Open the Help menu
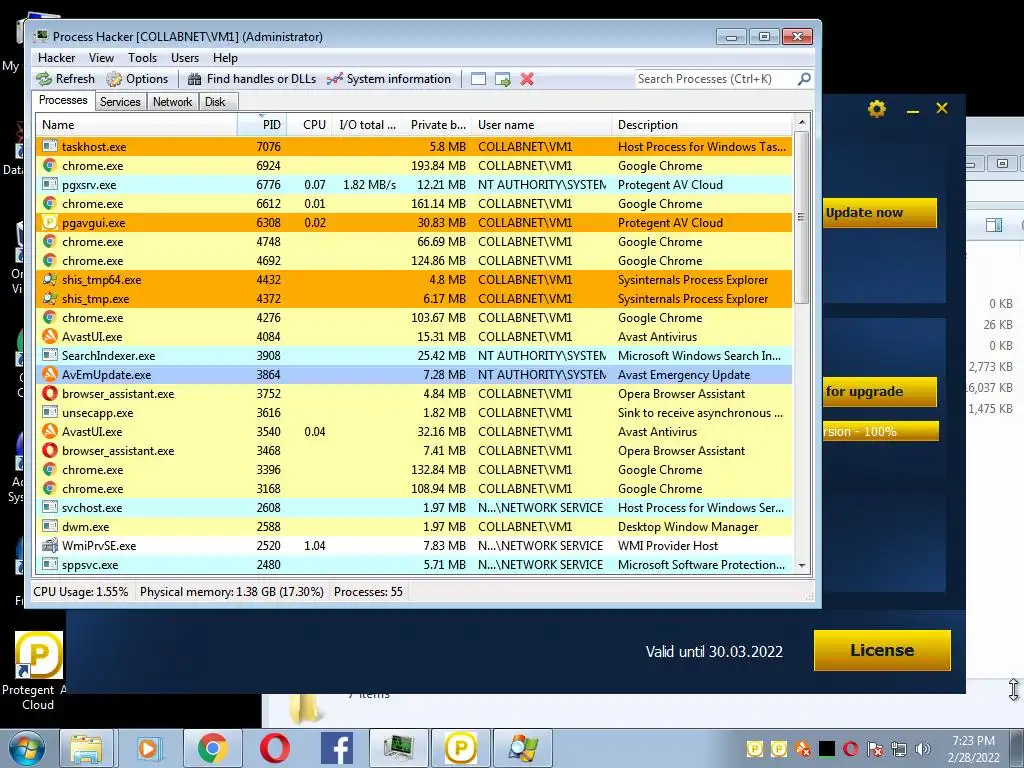1024x768 pixels. click(225, 58)
